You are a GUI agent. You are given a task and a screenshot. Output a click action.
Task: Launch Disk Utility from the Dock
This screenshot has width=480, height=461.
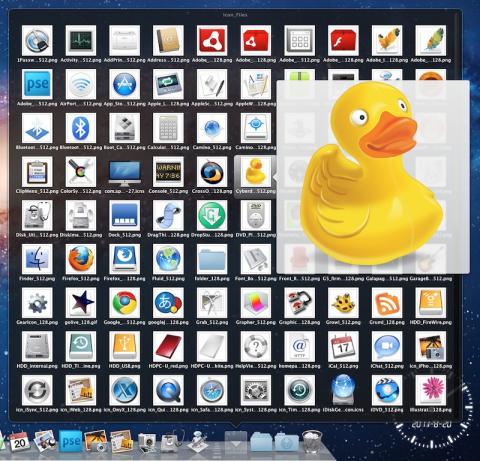173,441
